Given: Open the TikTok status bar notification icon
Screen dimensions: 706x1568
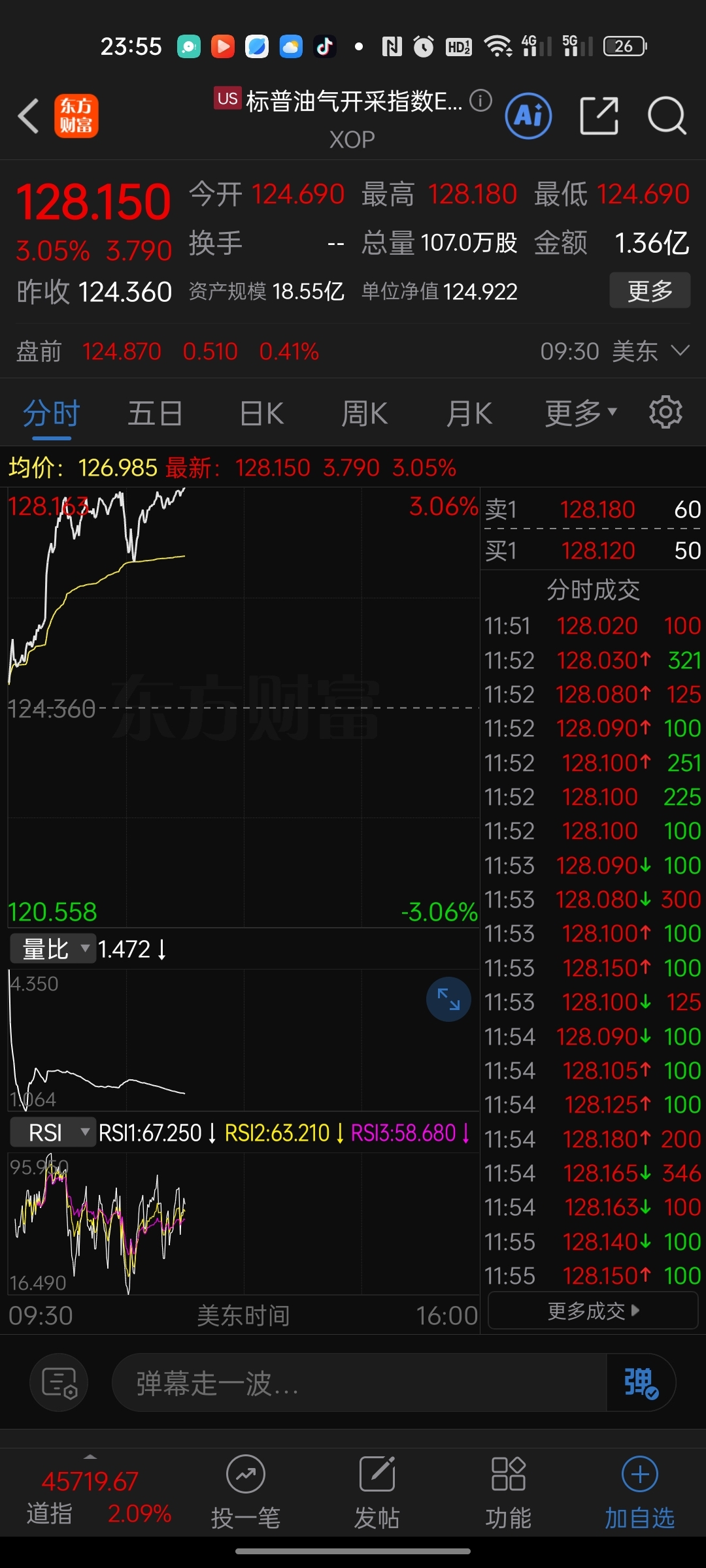Looking at the screenshot, I should click(325, 46).
